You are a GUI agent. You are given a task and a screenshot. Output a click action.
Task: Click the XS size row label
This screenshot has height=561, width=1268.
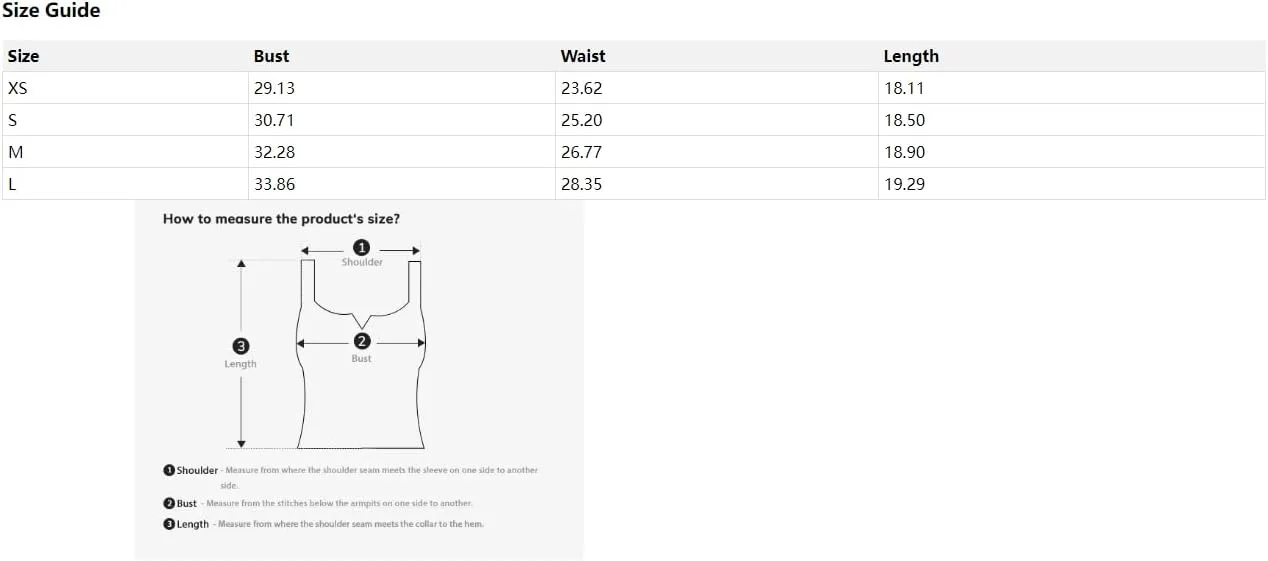pyautogui.click(x=126, y=88)
